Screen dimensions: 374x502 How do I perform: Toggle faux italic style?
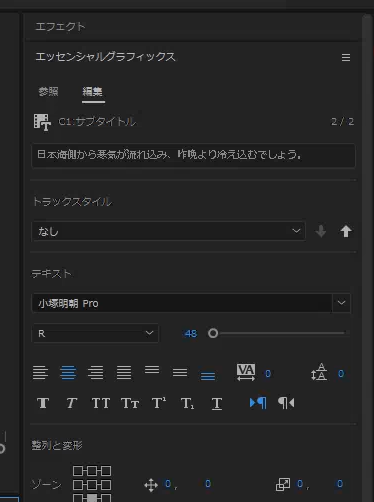pyautogui.click(x=71, y=403)
